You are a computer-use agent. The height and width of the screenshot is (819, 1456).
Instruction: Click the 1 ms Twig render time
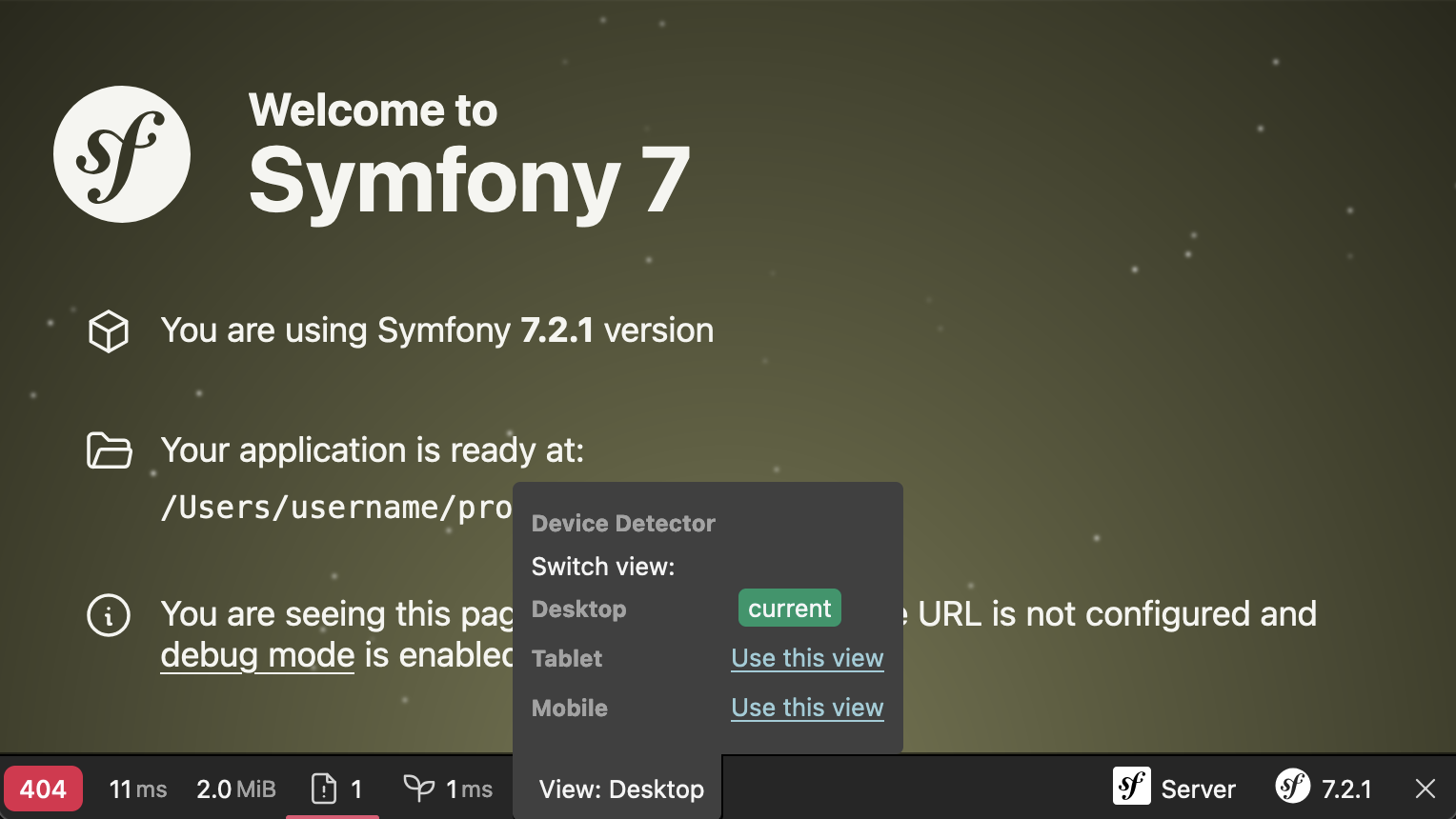(x=469, y=789)
